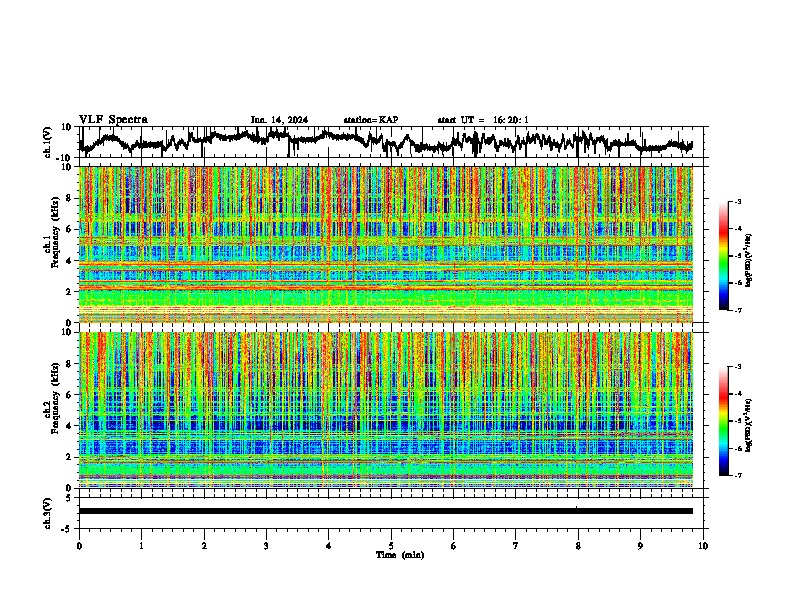792x612 pixels.
Task: Click time axis tick label '7'
Action: 516,546
